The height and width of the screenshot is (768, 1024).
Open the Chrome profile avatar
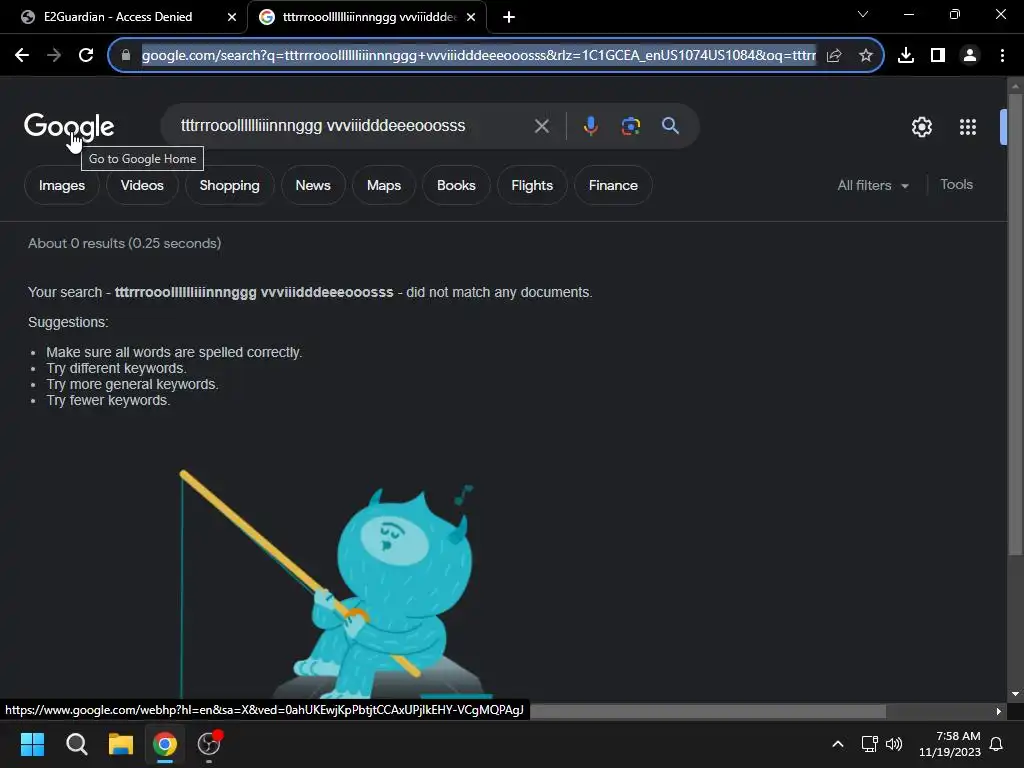970,56
